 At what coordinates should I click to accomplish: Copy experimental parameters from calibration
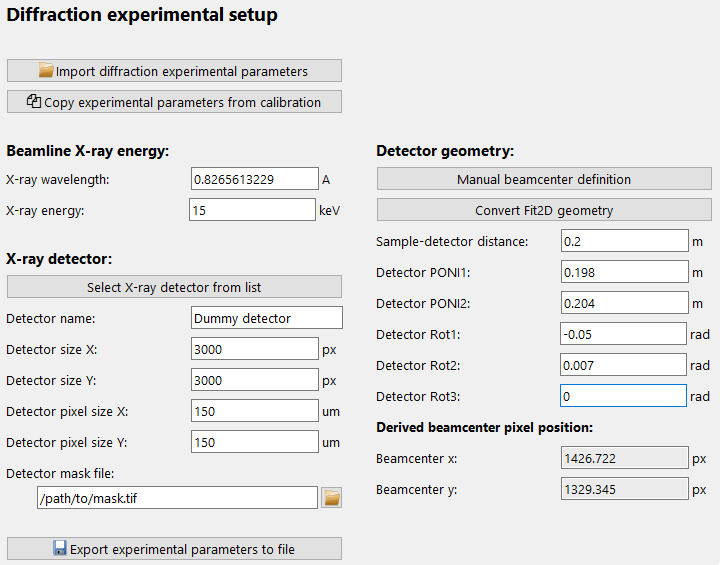click(x=174, y=102)
